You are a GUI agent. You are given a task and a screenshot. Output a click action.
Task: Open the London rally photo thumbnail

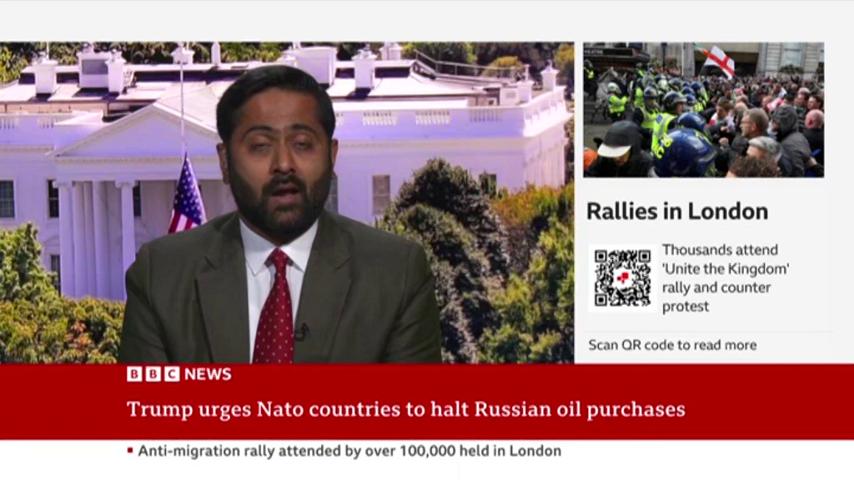tap(704, 110)
